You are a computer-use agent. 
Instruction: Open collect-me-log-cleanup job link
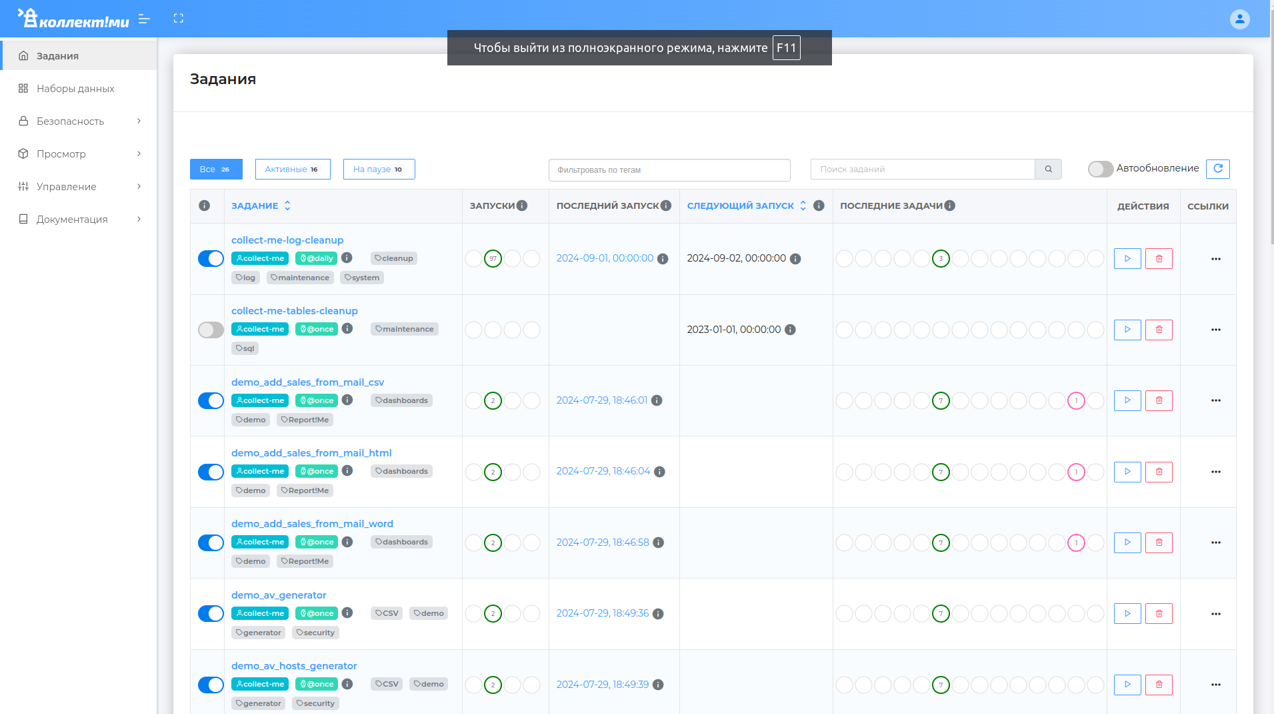[287, 240]
